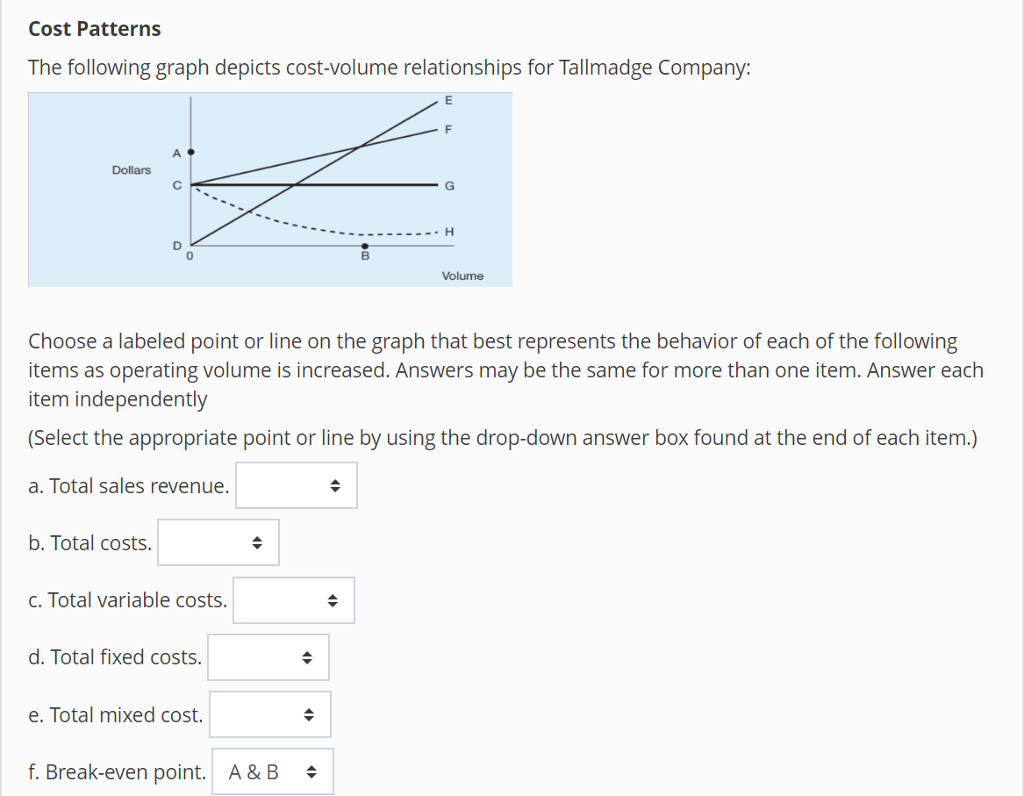Open the Total fixed costs dropdown
The width and height of the screenshot is (1024, 796).
point(268,657)
